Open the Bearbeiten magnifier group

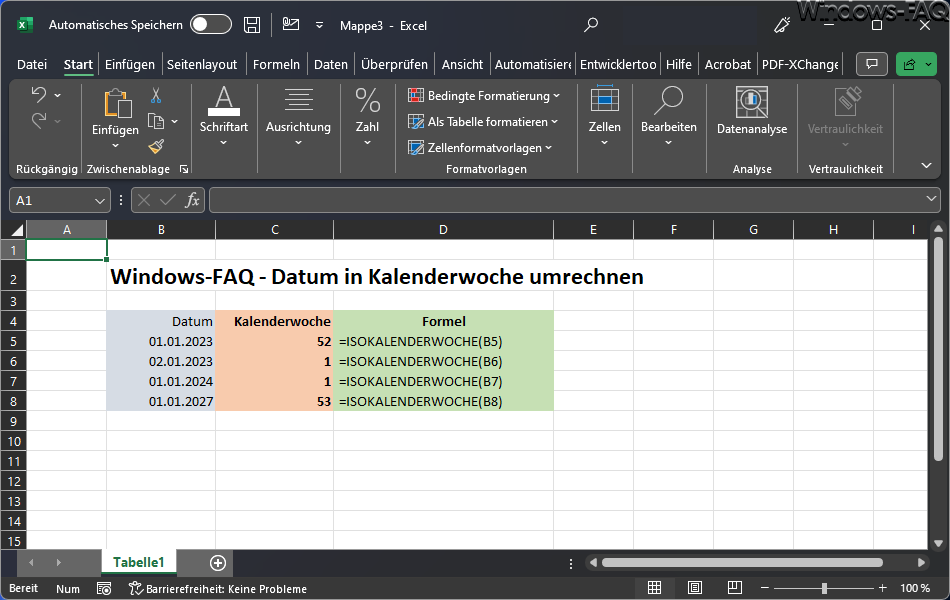669,116
